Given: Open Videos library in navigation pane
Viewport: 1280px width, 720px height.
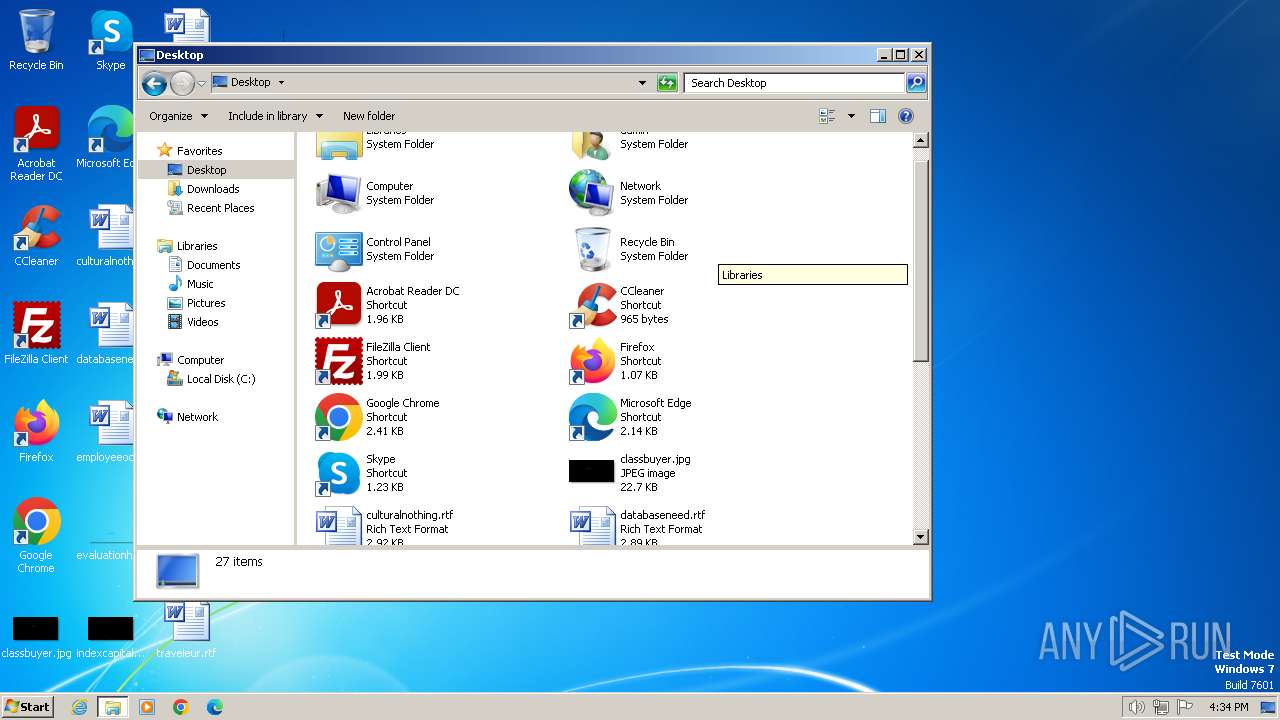Looking at the screenshot, I should pyautogui.click(x=193, y=322).
